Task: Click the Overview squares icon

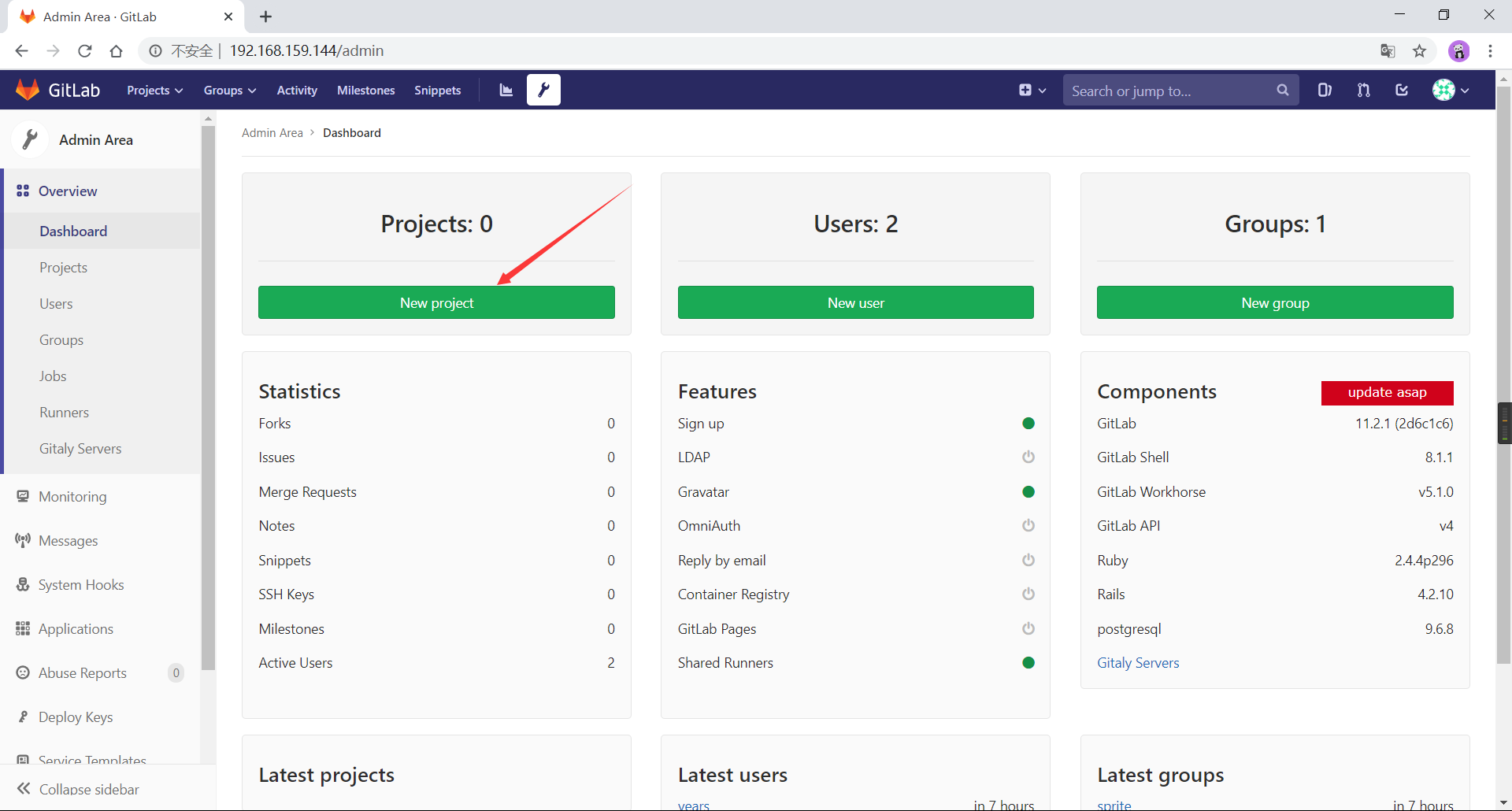Action: [23, 191]
